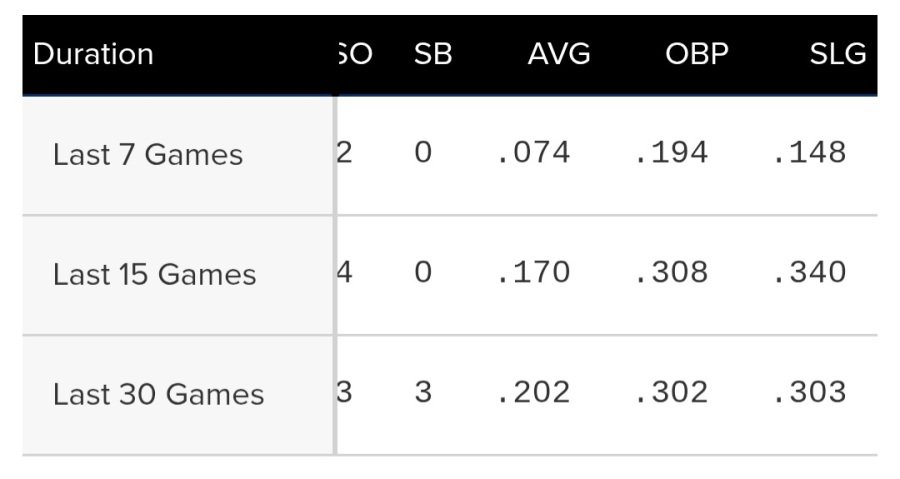Sort by the OBP column header
This screenshot has width=900, height=479.
pos(697,54)
